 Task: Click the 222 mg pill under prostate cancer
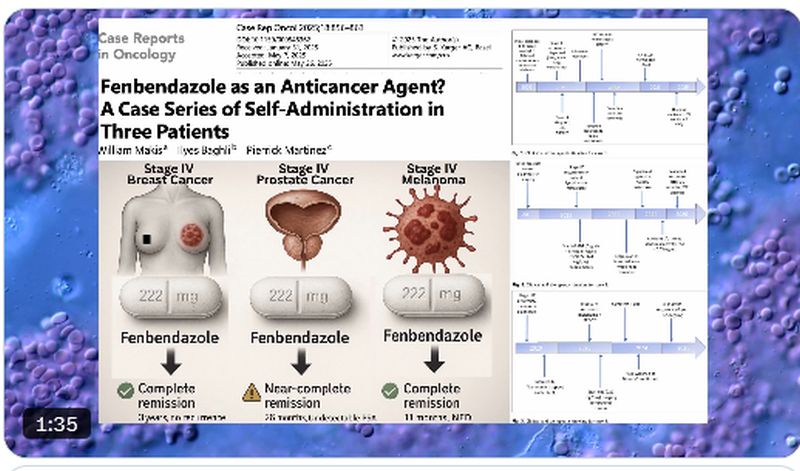301,298
